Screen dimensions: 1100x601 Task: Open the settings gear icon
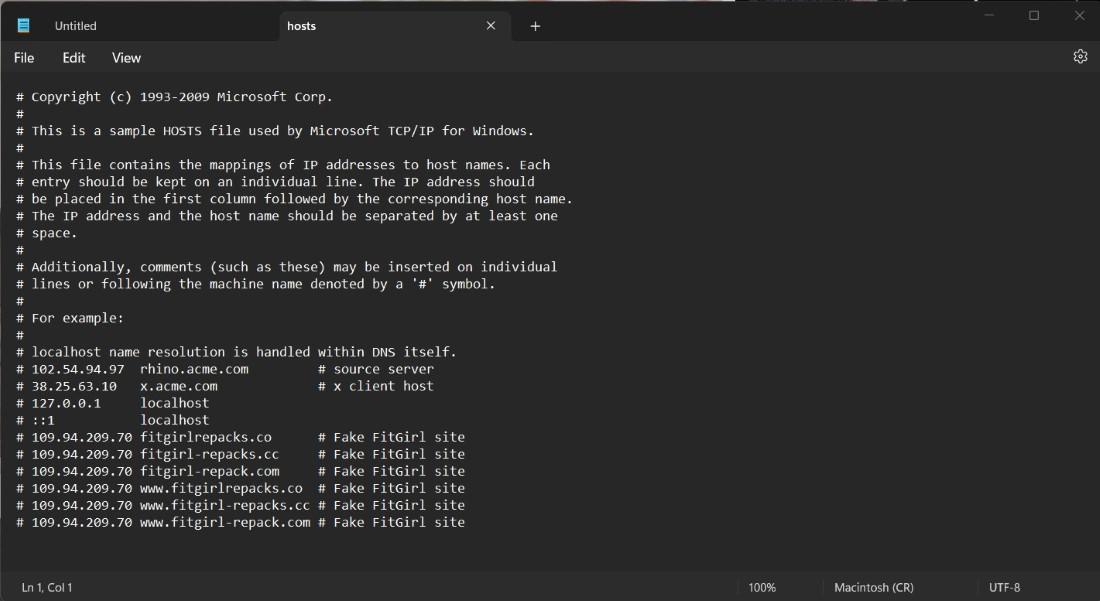[1080, 57]
